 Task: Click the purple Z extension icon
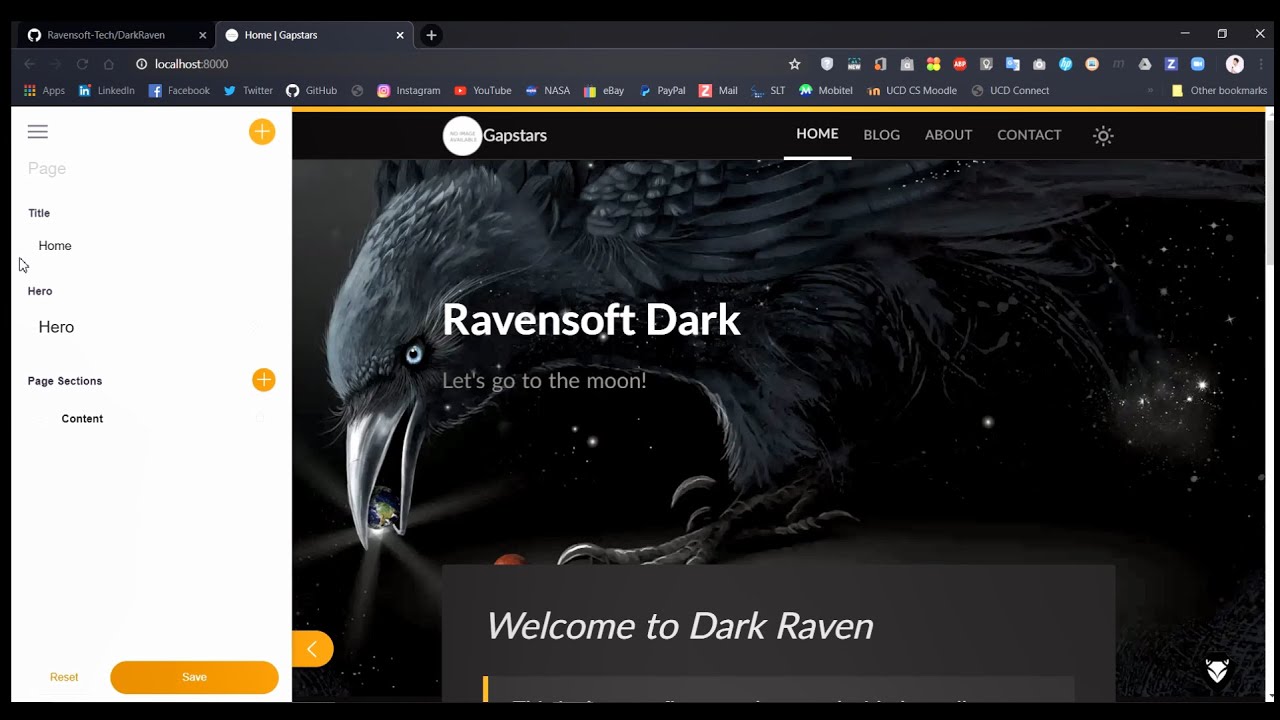click(1171, 64)
